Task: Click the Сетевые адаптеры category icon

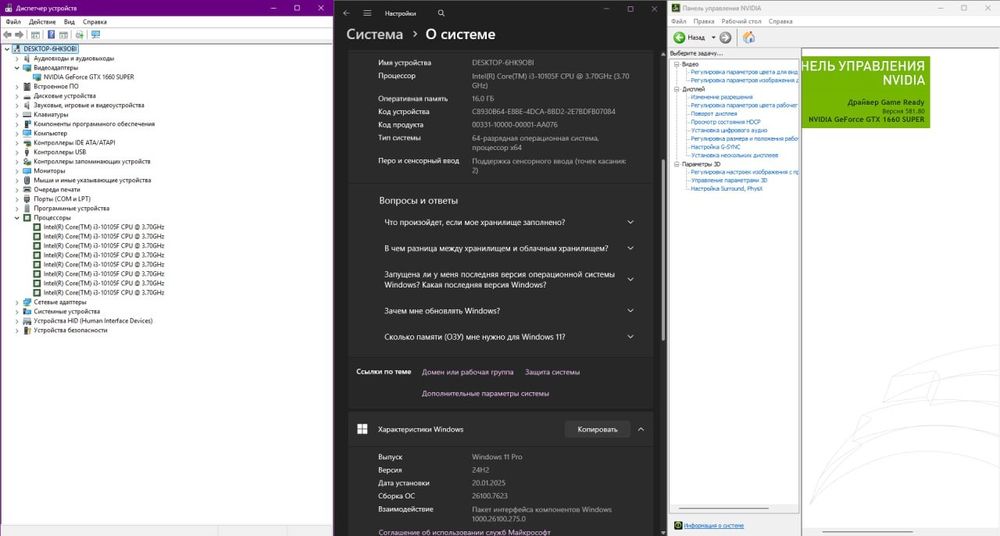Action: coord(27,302)
